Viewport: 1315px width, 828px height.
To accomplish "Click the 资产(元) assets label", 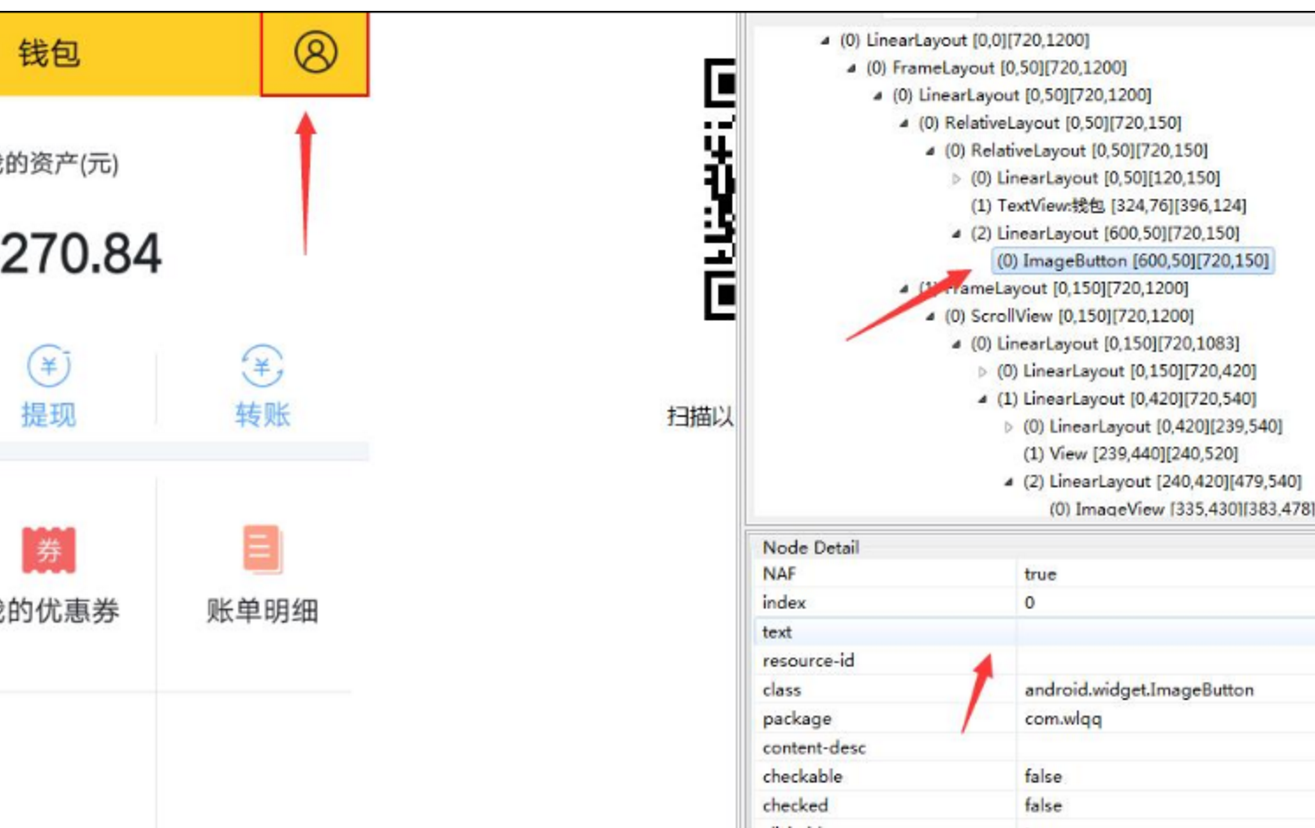I will pyautogui.click(x=59, y=163).
